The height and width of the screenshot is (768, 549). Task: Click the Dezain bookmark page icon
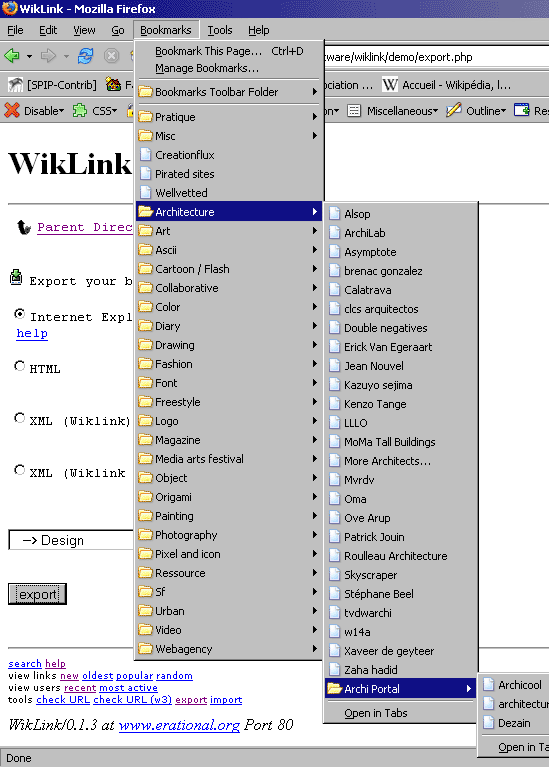click(x=488, y=722)
